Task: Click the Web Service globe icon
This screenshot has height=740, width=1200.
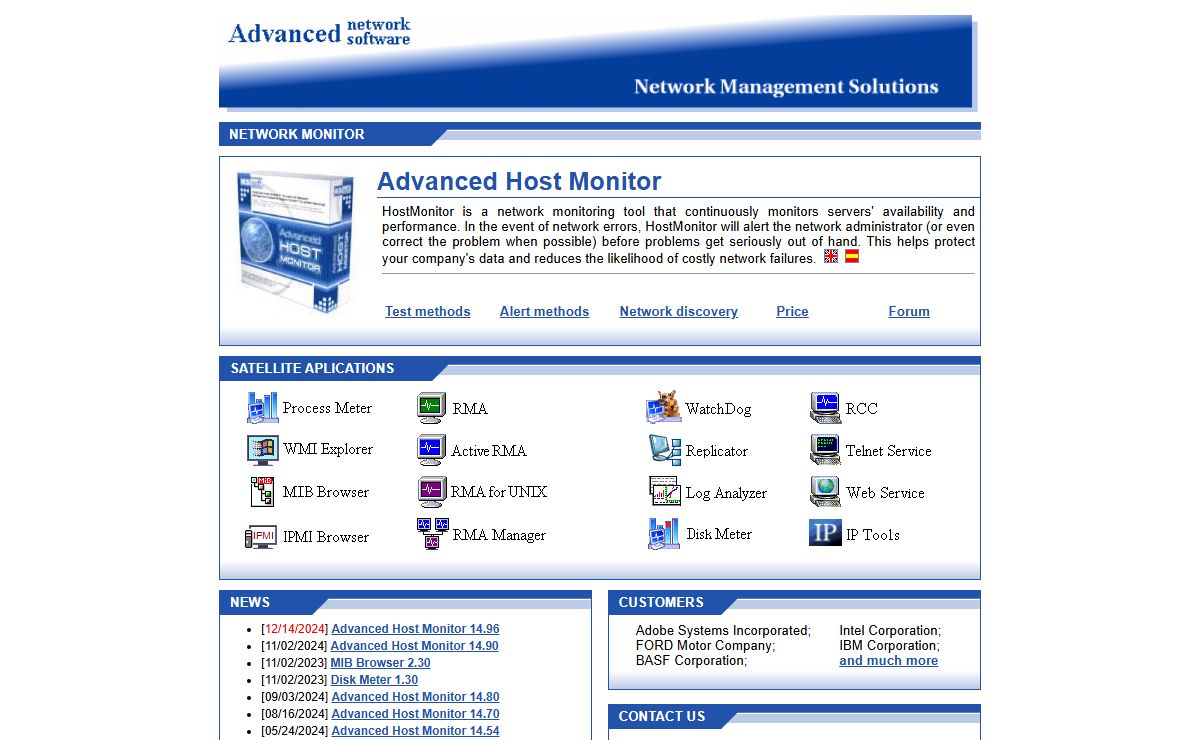Action: point(825,492)
